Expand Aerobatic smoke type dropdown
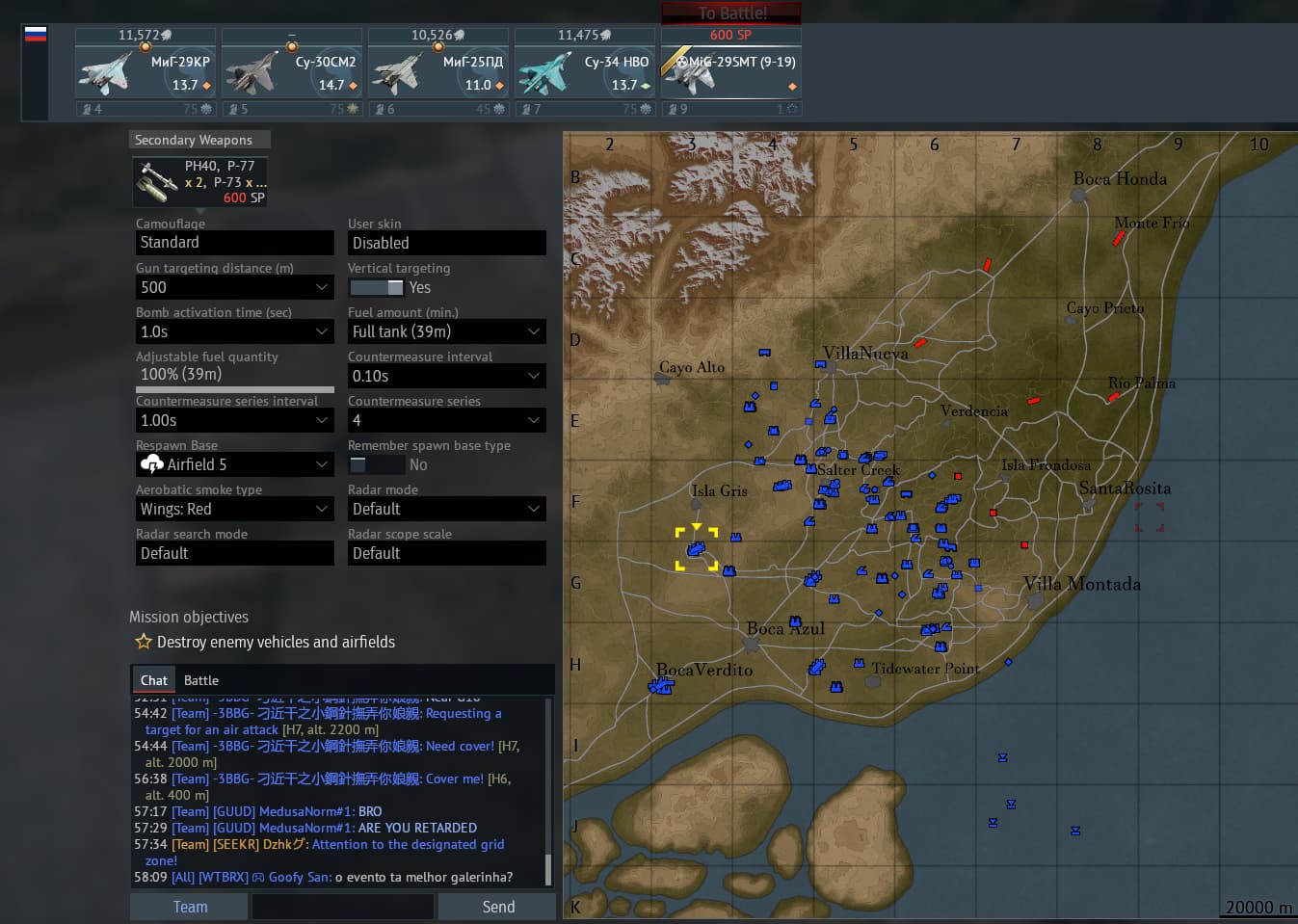 pyautogui.click(x=234, y=509)
